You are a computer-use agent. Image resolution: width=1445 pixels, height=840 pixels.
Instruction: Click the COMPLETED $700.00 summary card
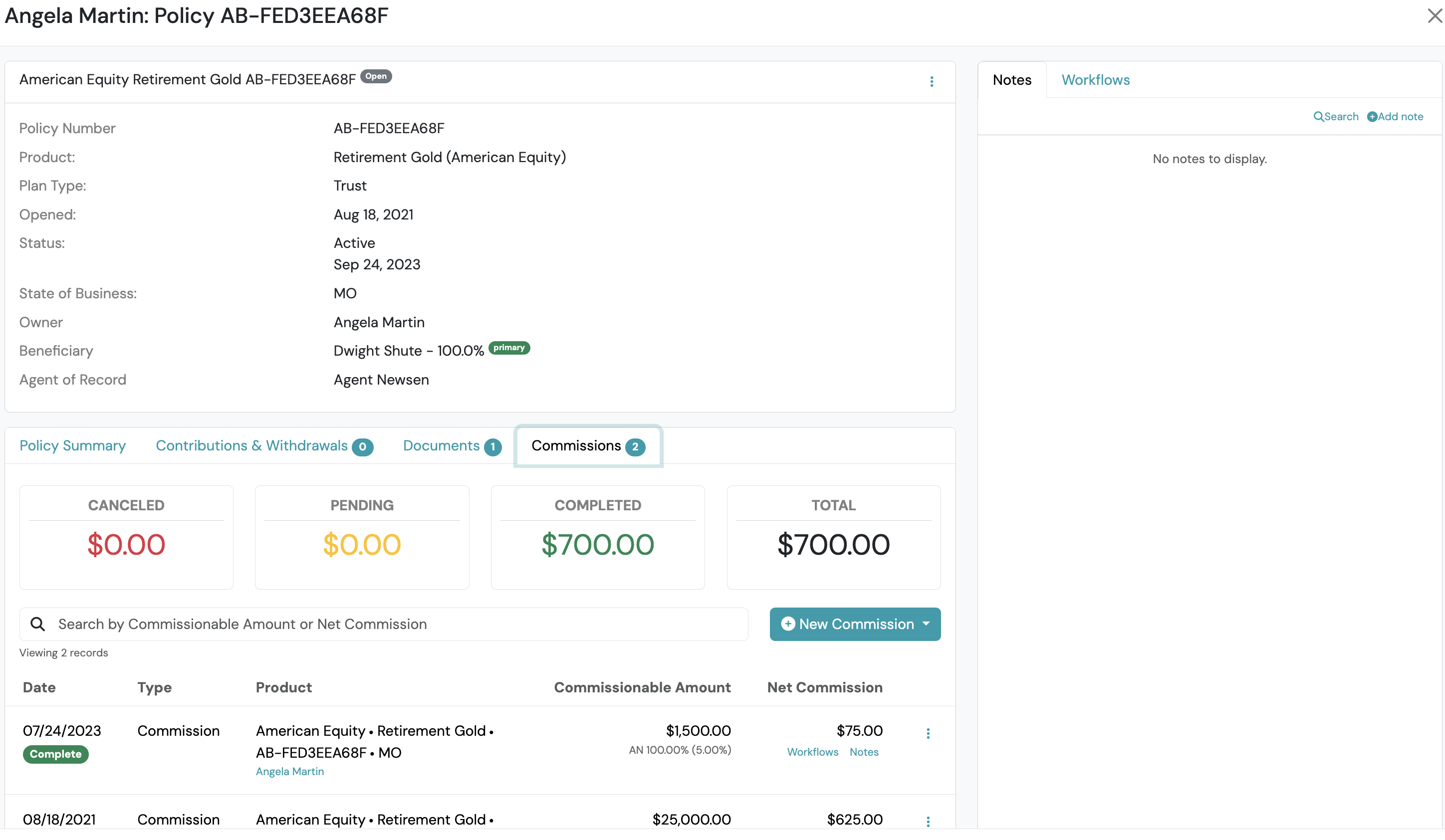pyautogui.click(x=597, y=537)
